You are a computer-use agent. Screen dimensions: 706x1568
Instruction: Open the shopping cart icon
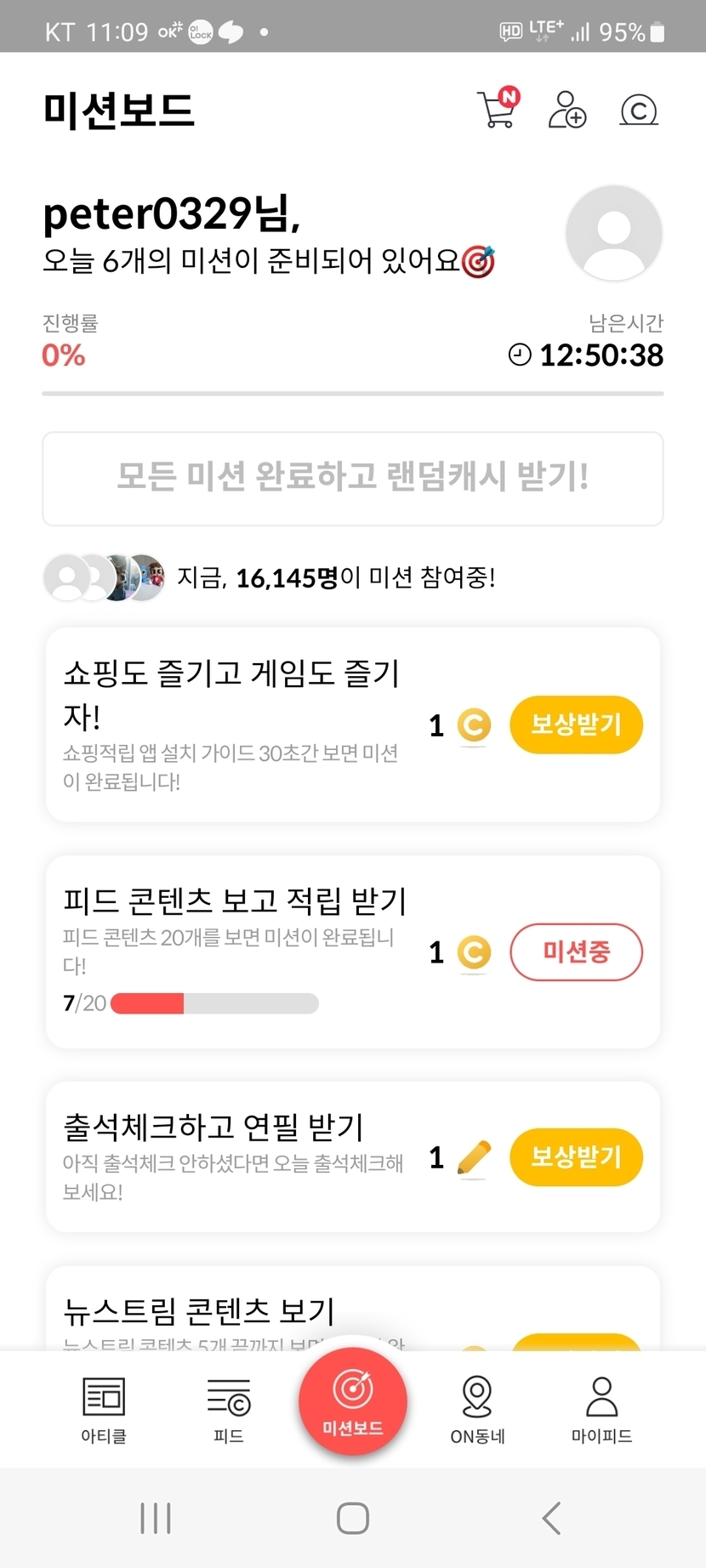(x=498, y=109)
